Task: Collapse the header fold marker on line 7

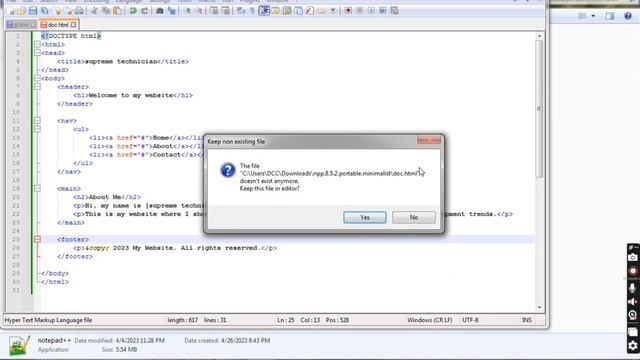Action: pos(37,87)
